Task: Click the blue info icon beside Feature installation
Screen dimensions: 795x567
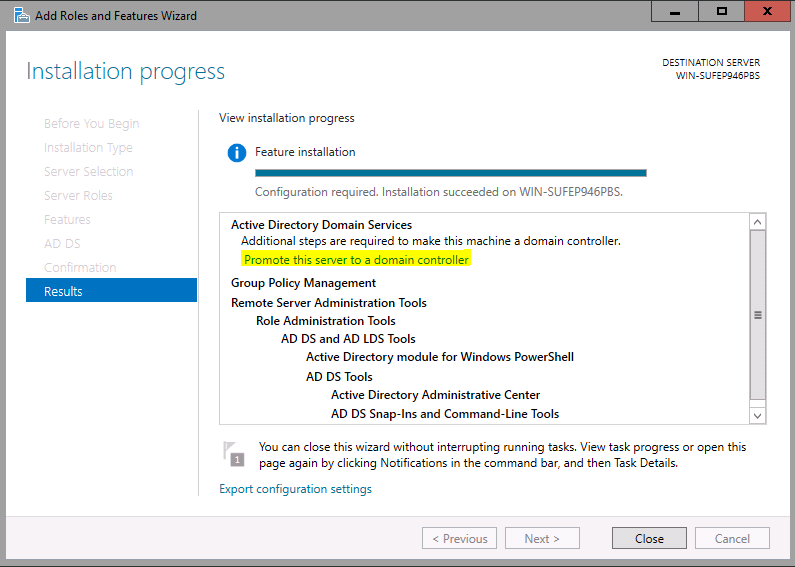Action: [237, 153]
